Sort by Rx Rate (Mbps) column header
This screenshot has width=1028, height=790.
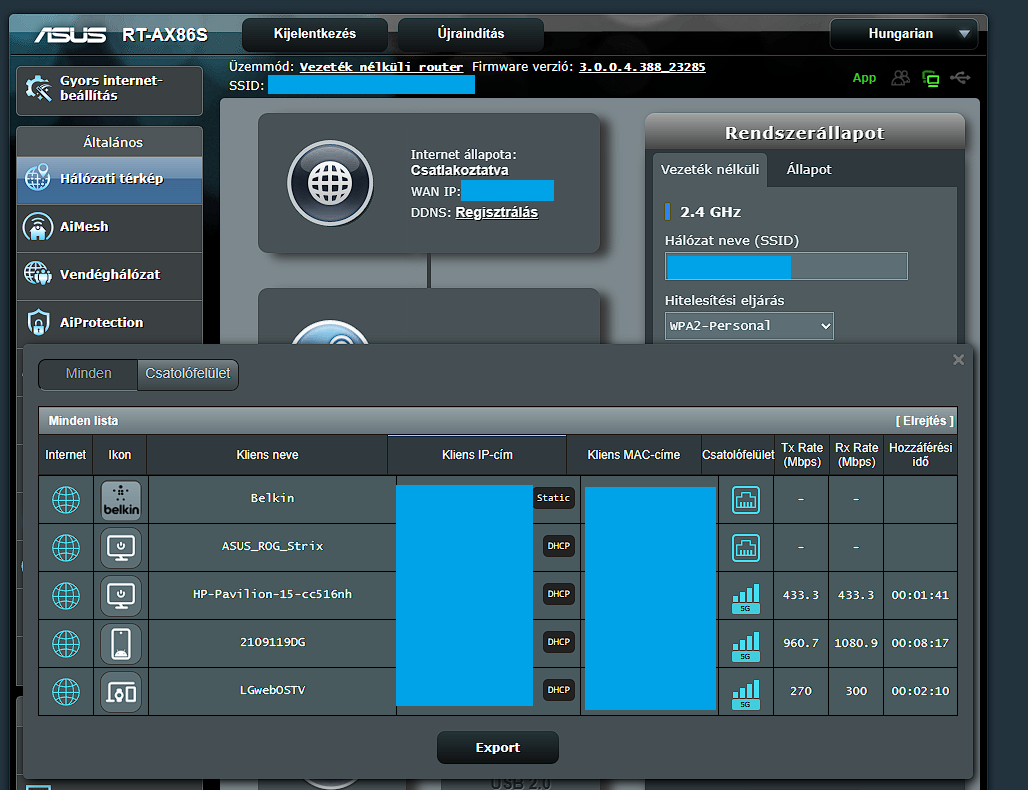856,455
